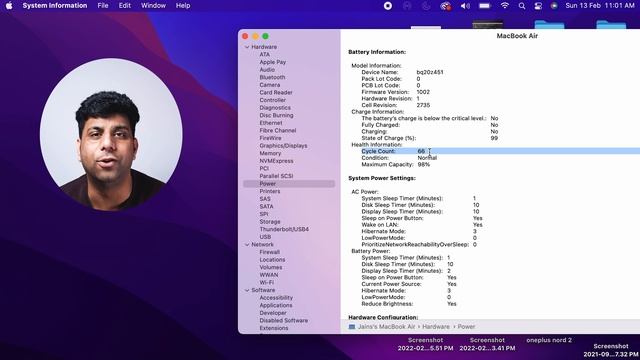640x360 pixels.
Task: Select WWAN under Network
Action: tap(269, 275)
